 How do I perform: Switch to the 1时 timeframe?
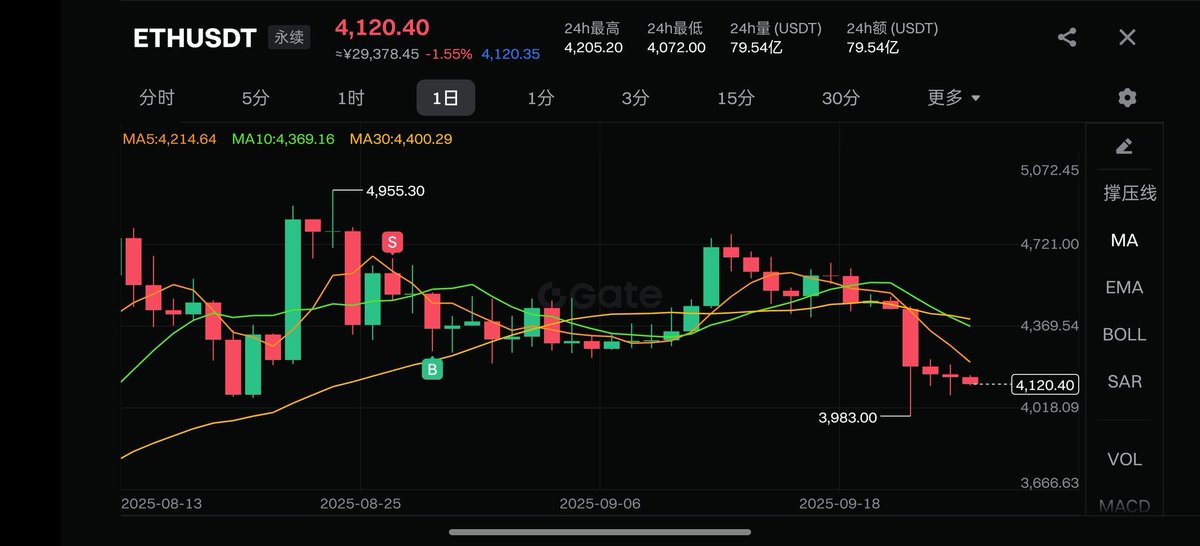tap(350, 98)
